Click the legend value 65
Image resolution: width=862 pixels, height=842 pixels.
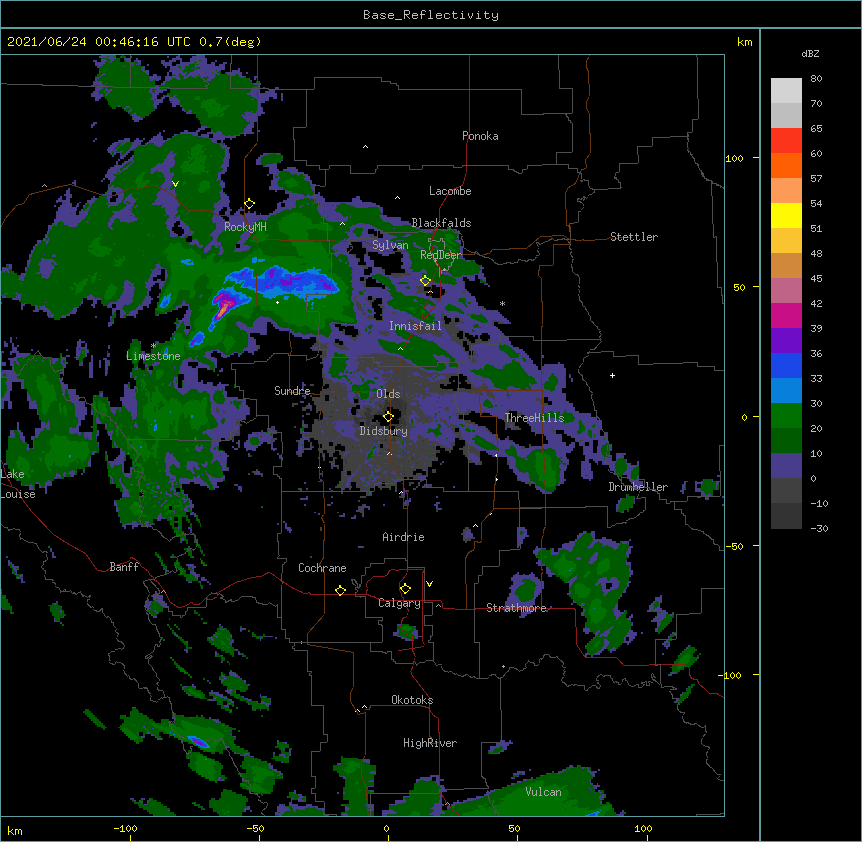(x=816, y=129)
